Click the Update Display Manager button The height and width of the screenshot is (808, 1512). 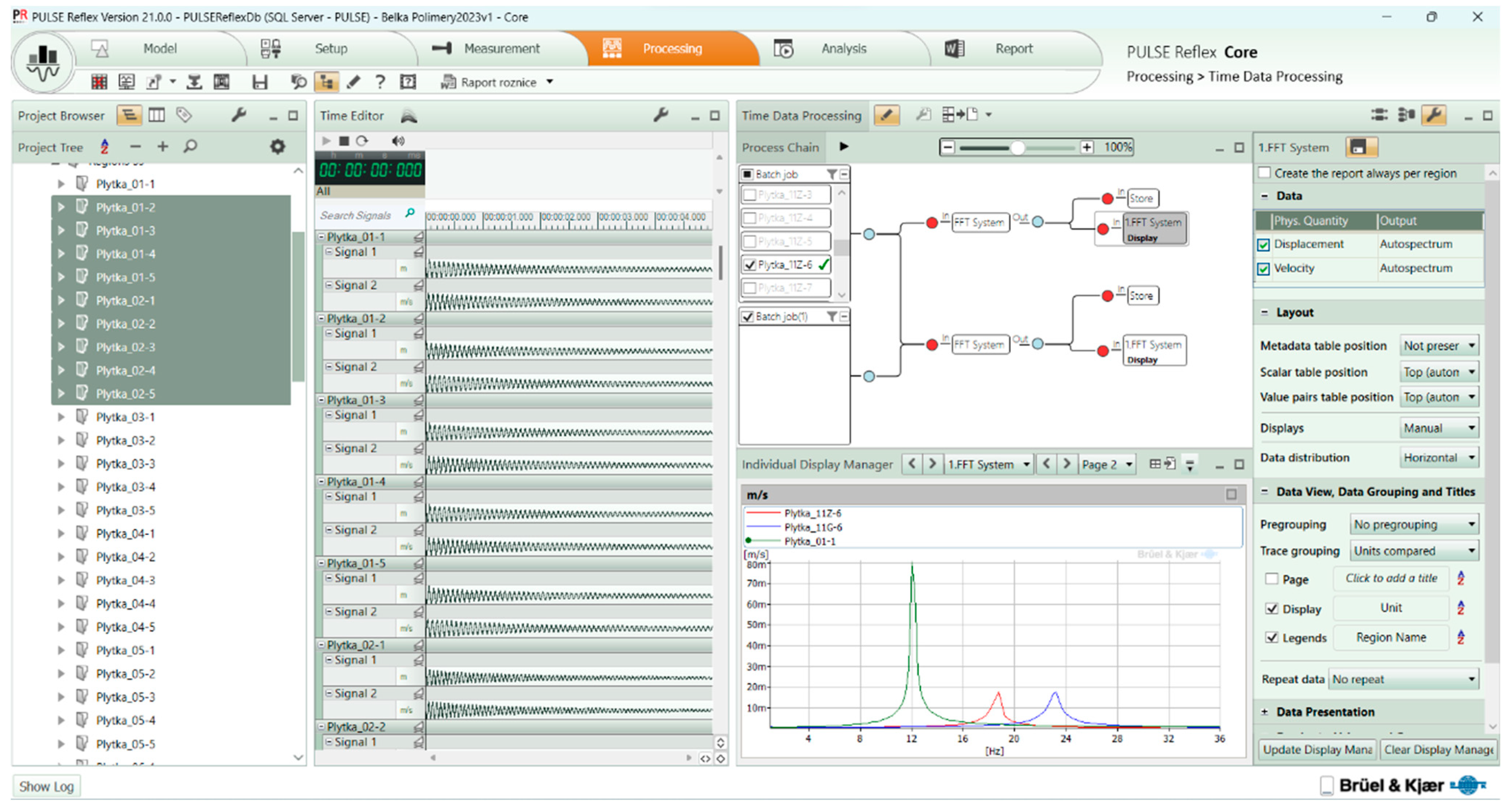click(x=1316, y=750)
